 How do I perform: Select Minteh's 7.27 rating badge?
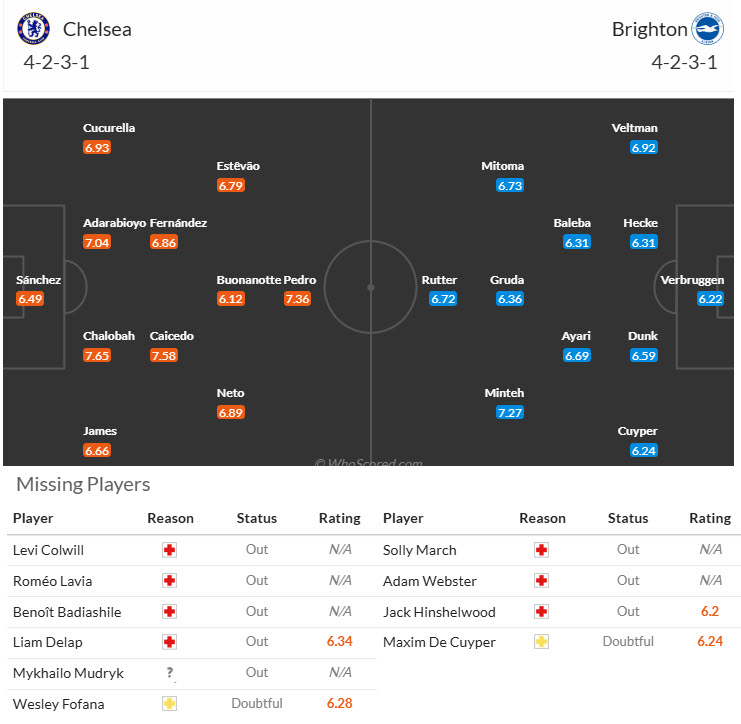510,412
